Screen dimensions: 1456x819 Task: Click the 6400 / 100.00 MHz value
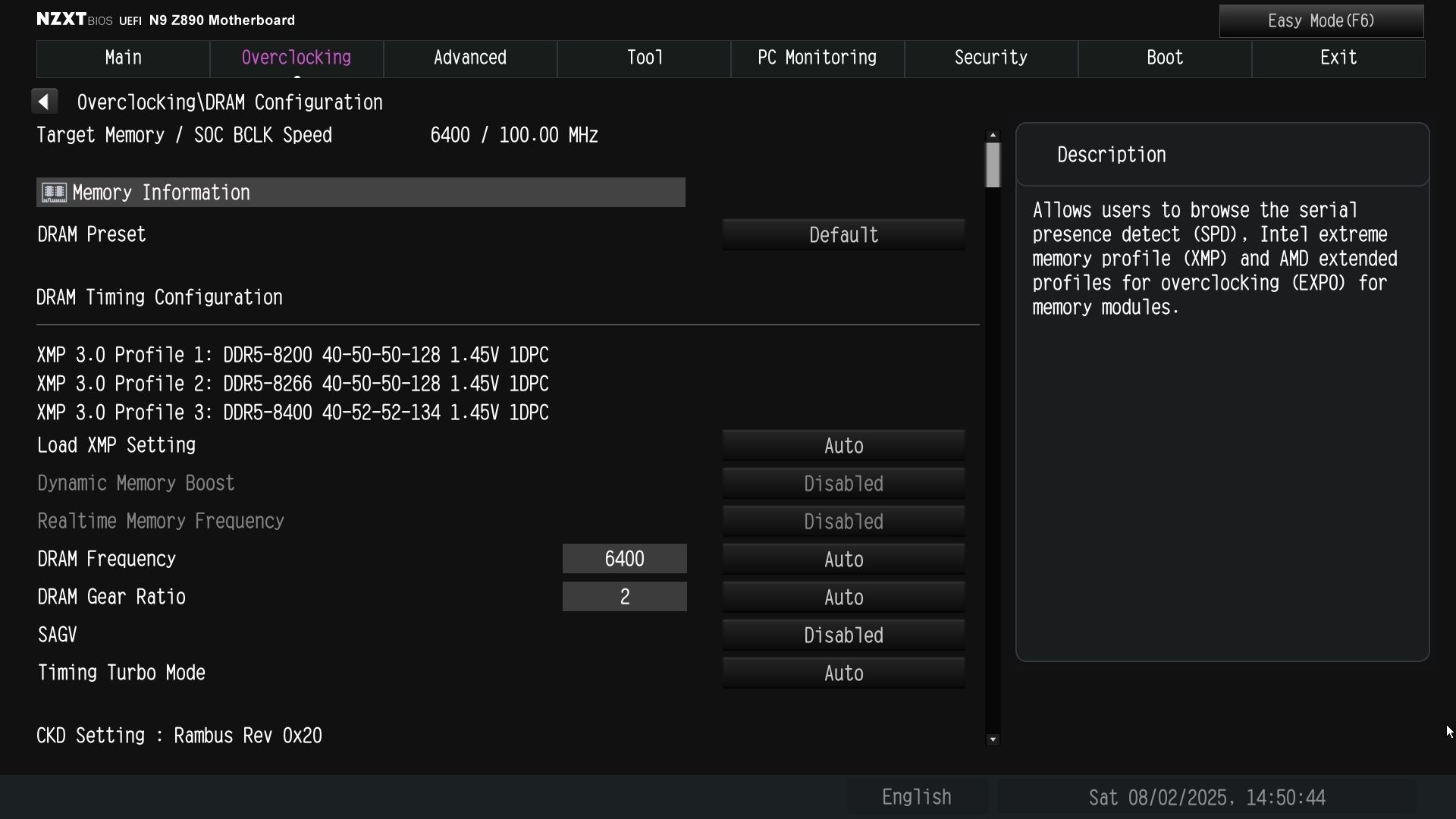point(514,135)
